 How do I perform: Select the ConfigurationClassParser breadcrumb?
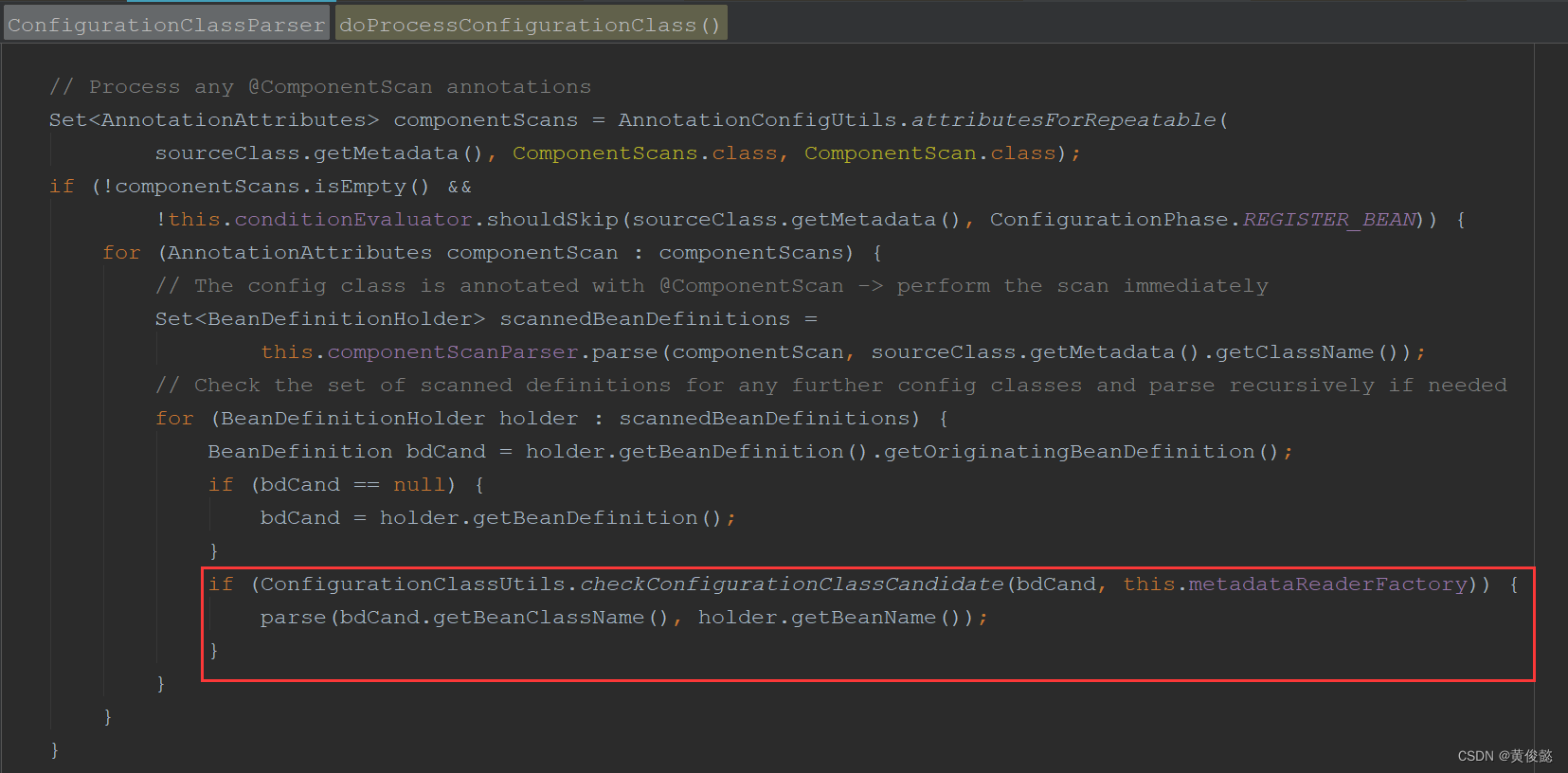tap(167, 25)
